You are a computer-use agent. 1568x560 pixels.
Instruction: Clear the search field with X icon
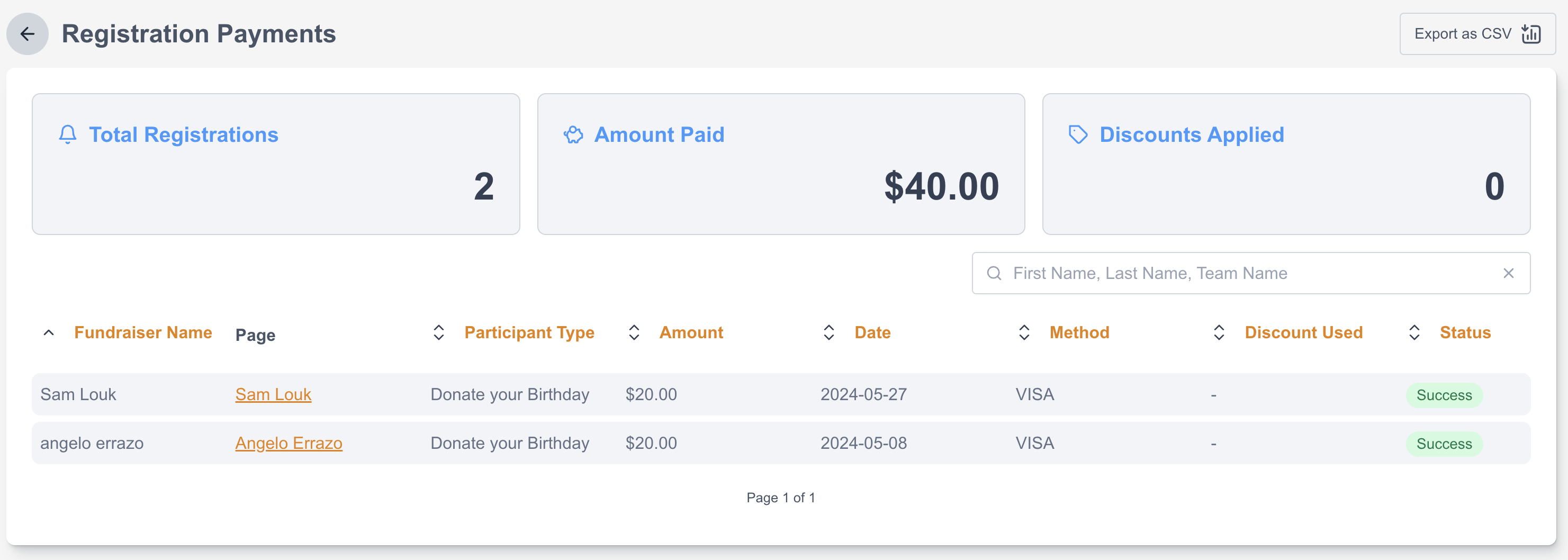[1508, 273]
